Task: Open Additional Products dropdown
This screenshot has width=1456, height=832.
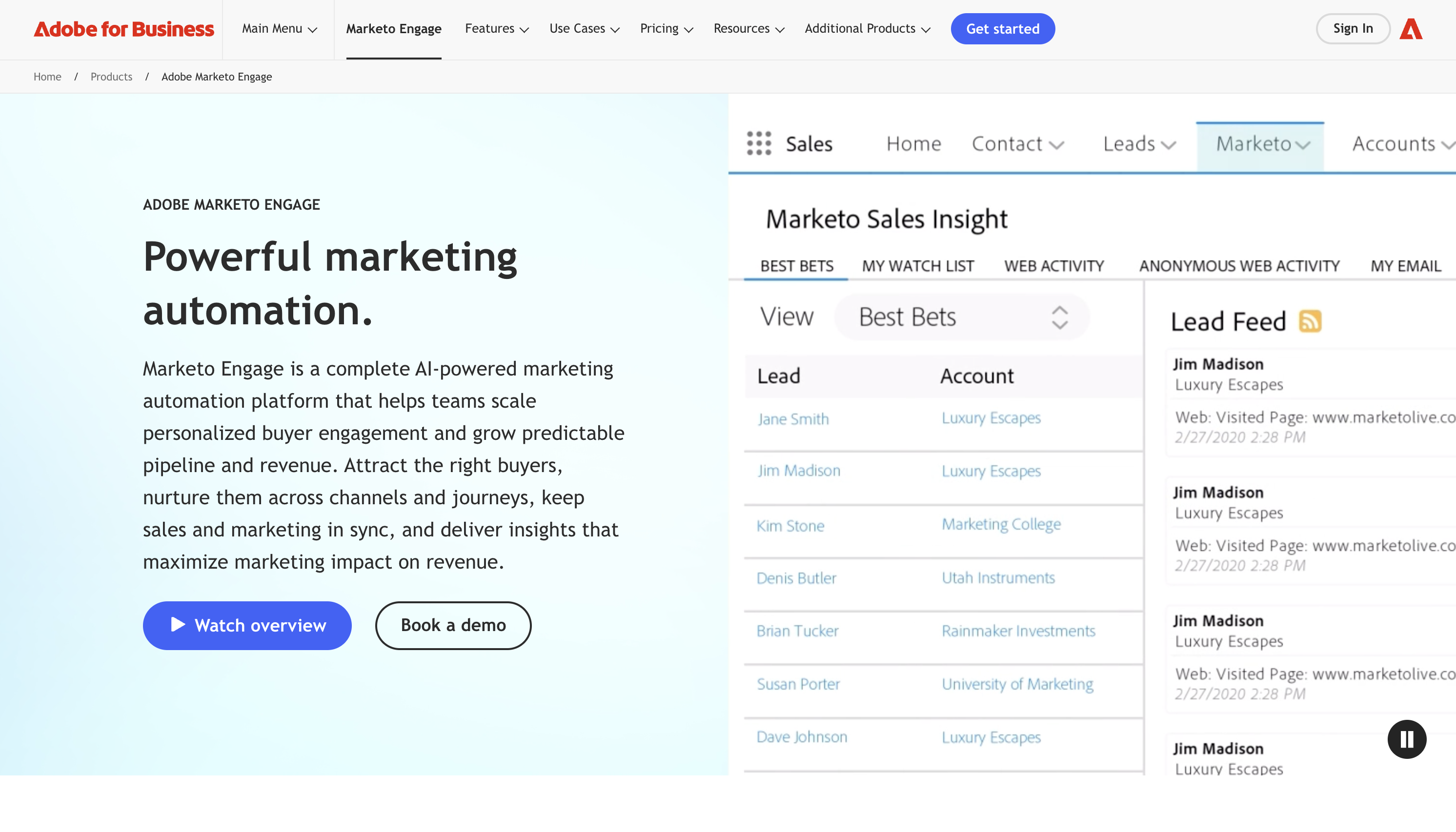Action: [867, 29]
